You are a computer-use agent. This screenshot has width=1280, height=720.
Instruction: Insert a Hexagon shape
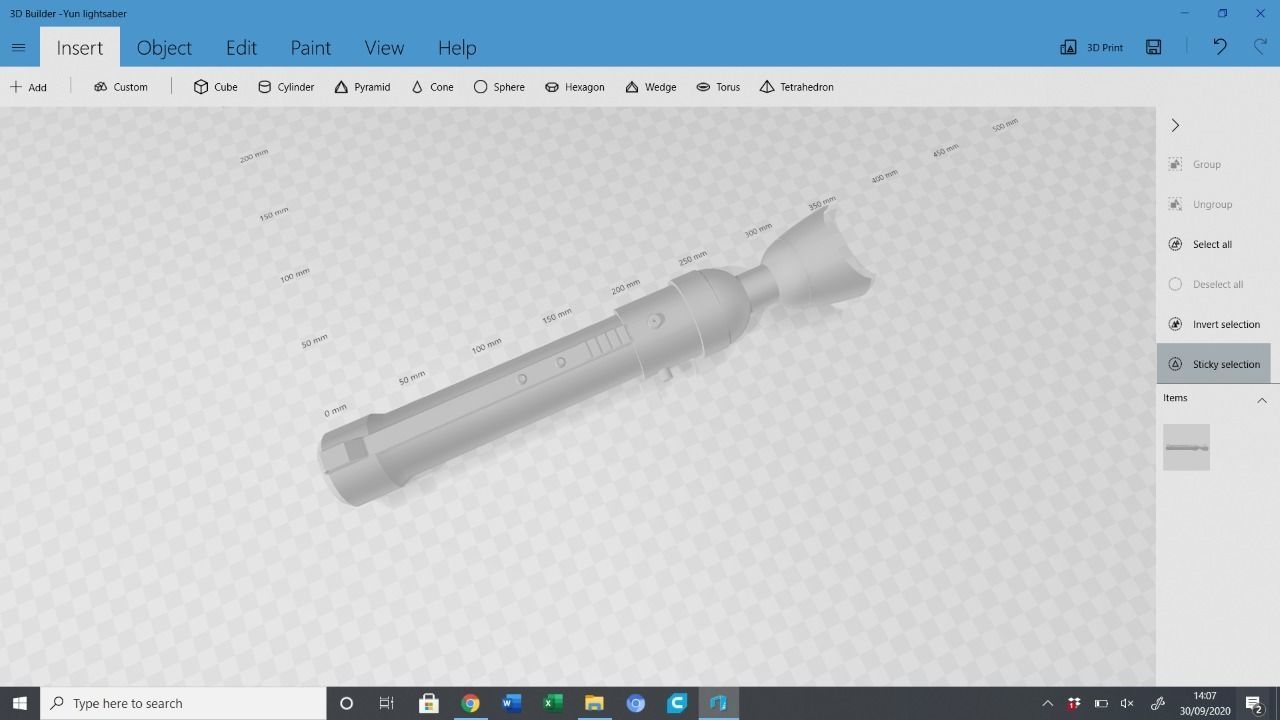tap(574, 87)
